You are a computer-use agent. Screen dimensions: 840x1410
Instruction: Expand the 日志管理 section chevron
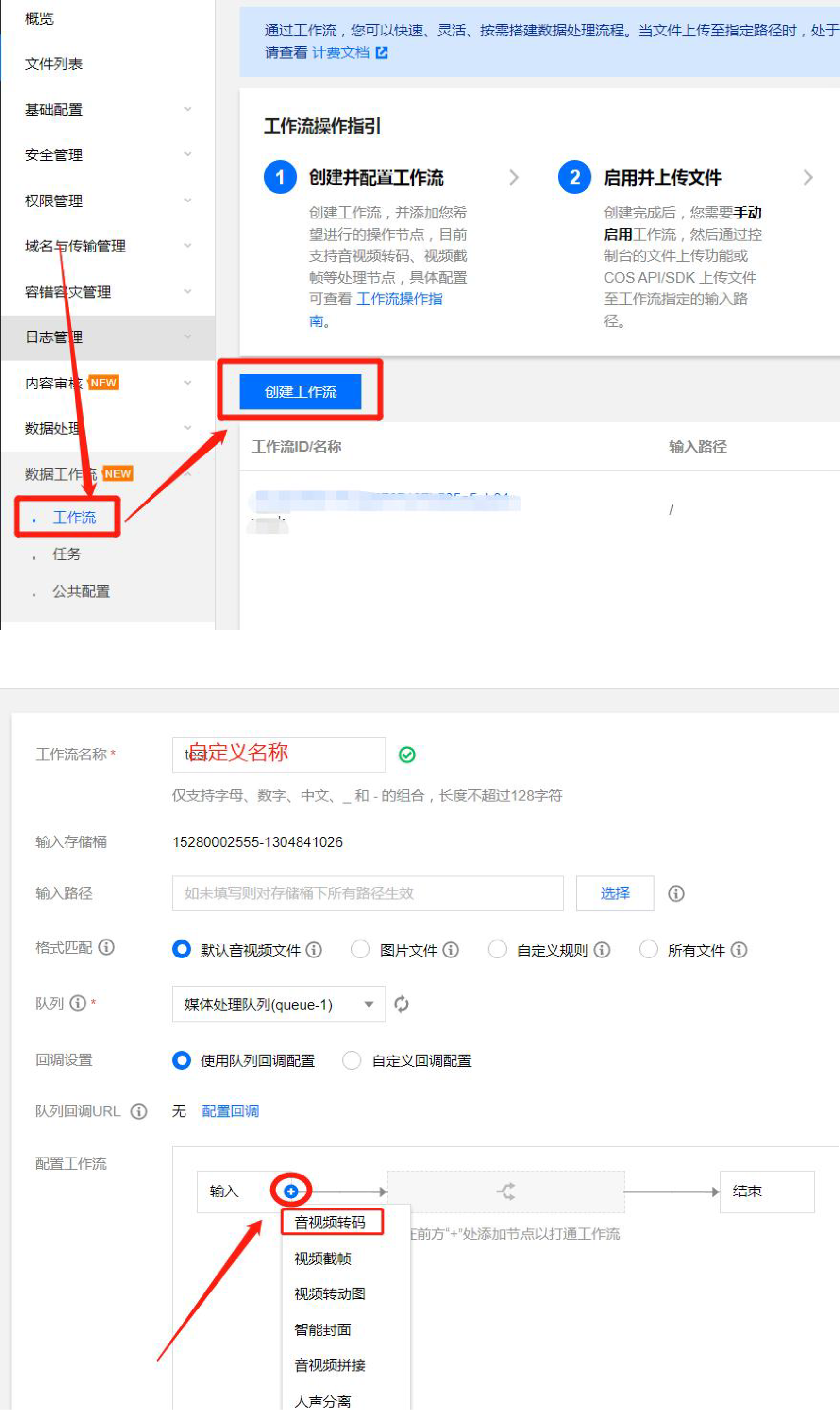(x=188, y=337)
